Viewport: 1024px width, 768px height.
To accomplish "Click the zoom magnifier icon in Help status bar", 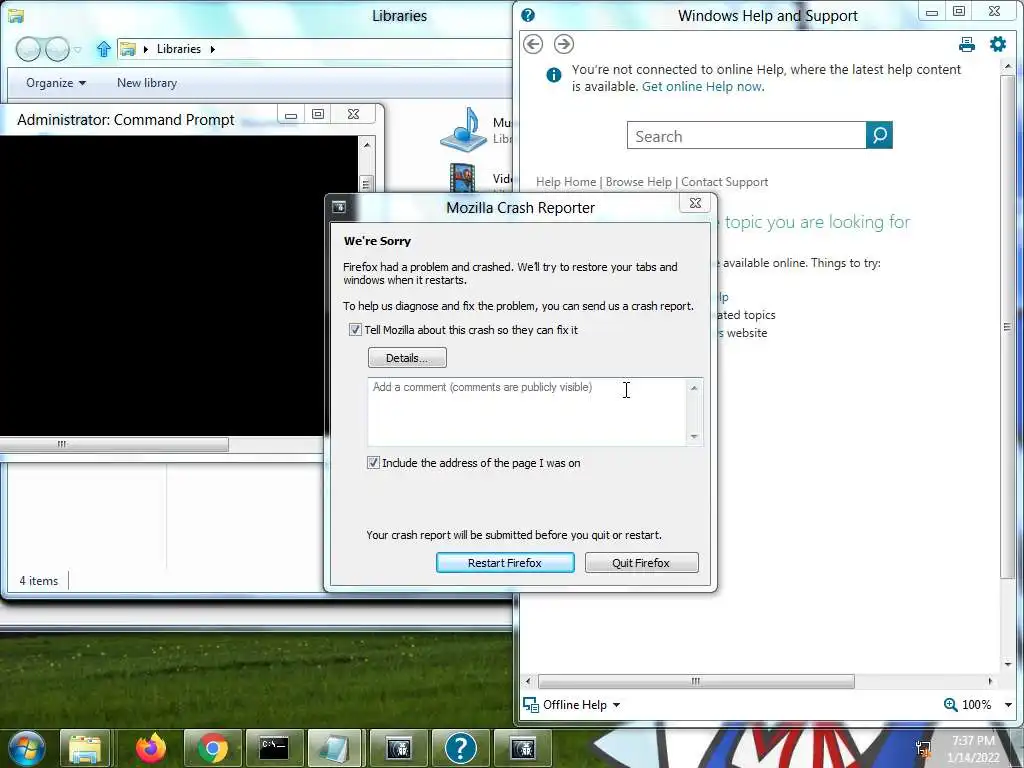I will [951, 705].
